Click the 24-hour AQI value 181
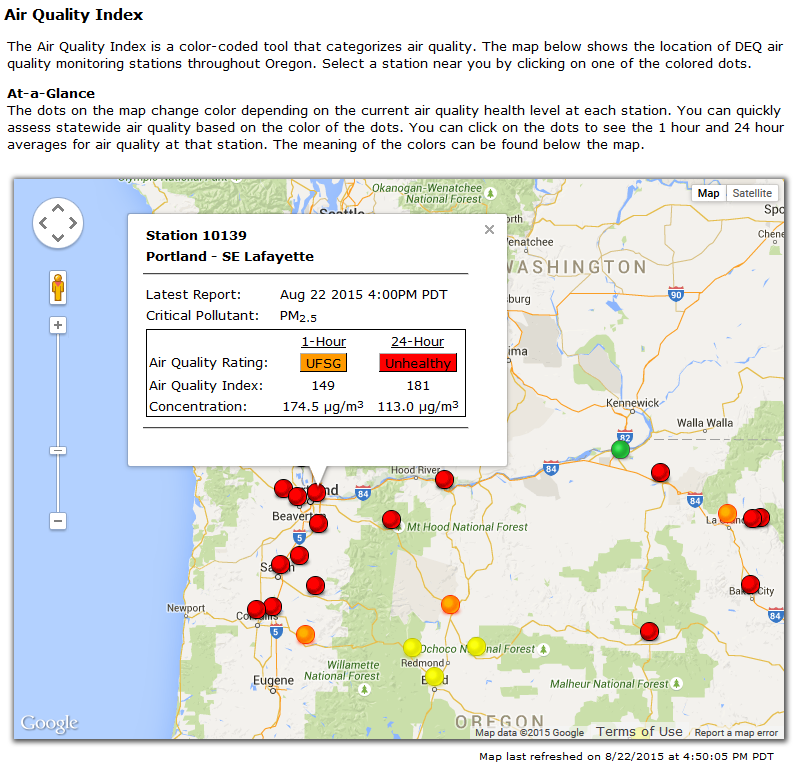Screen dimensions: 795x768 [x=418, y=385]
